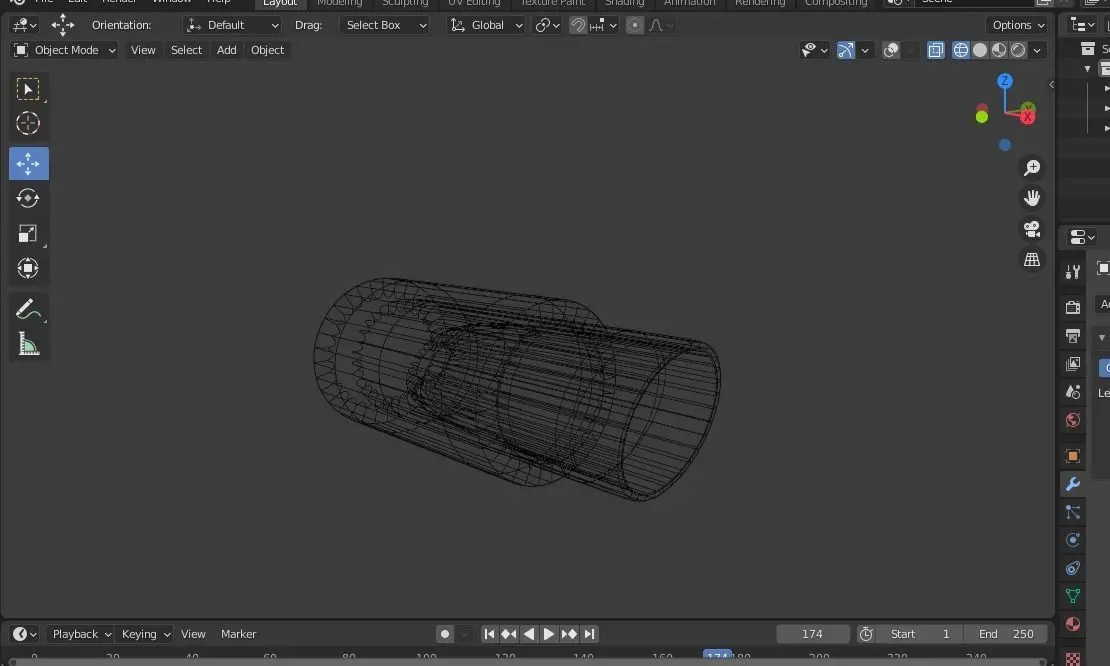Switch to Wireframe viewport shading
Screen dimensions: 1110x666
pos(961,50)
